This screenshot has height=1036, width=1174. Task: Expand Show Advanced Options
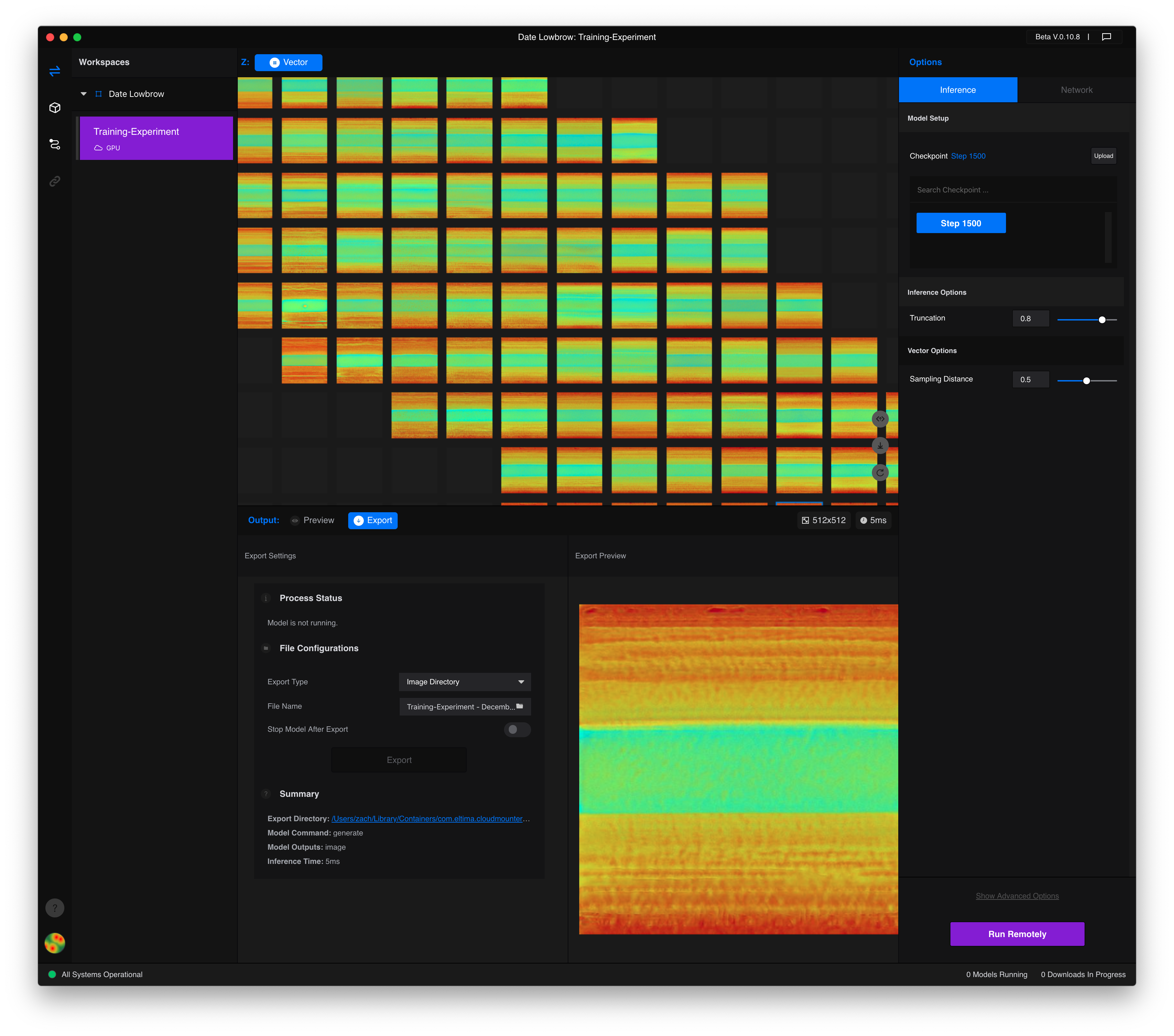[1016, 896]
